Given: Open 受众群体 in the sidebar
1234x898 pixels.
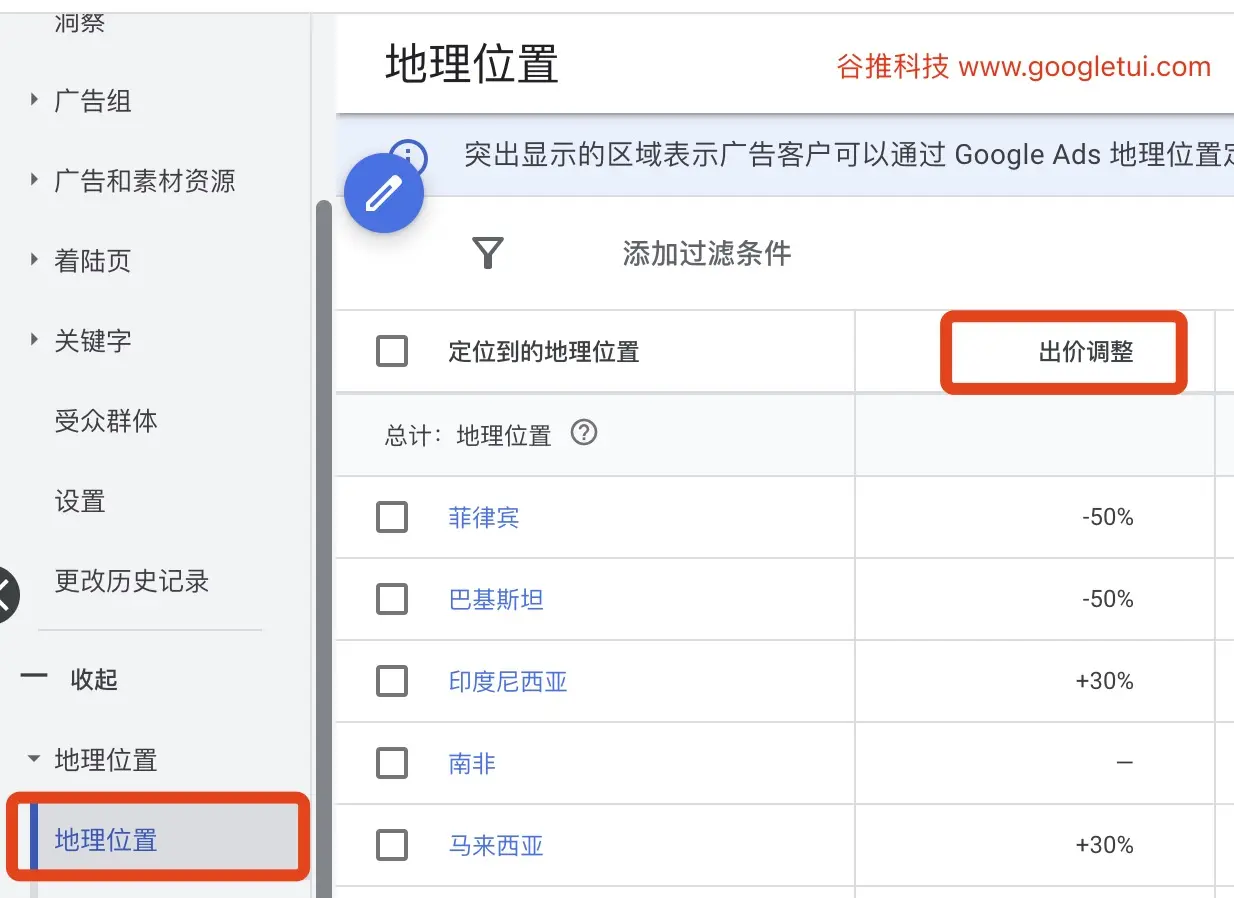Looking at the screenshot, I should 106,421.
